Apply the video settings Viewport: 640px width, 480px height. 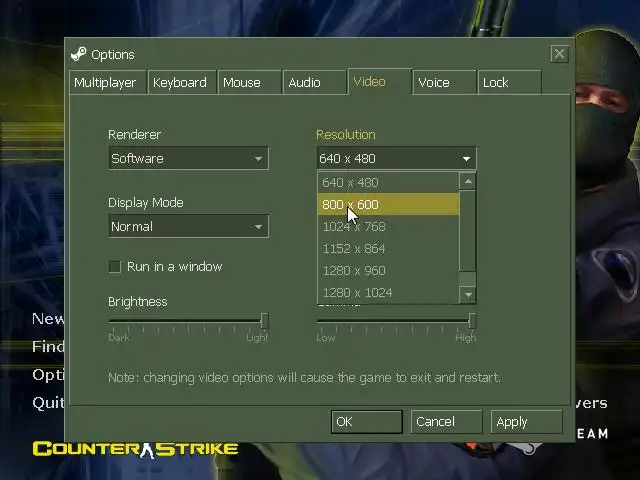527,422
